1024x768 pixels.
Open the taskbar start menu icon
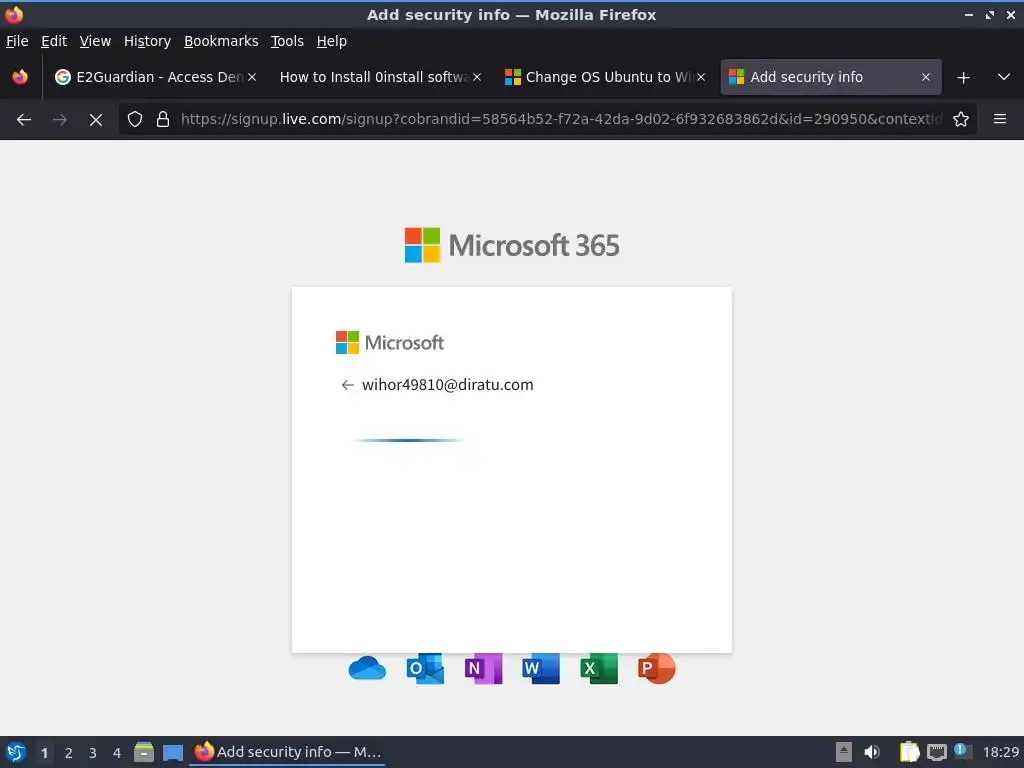[16, 752]
